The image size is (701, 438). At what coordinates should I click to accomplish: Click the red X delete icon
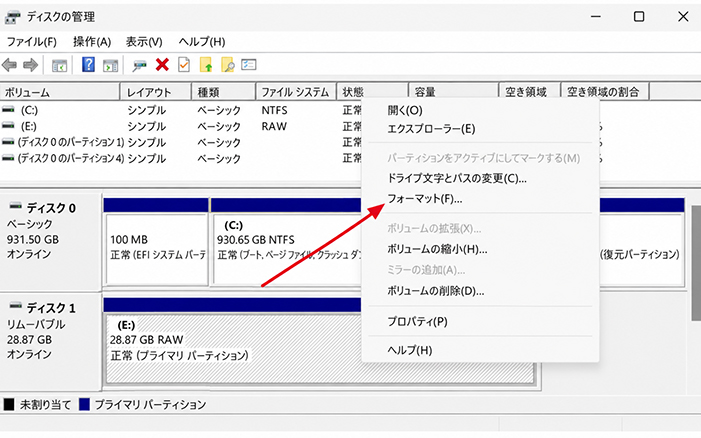pyautogui.click(x=162, y=65)
